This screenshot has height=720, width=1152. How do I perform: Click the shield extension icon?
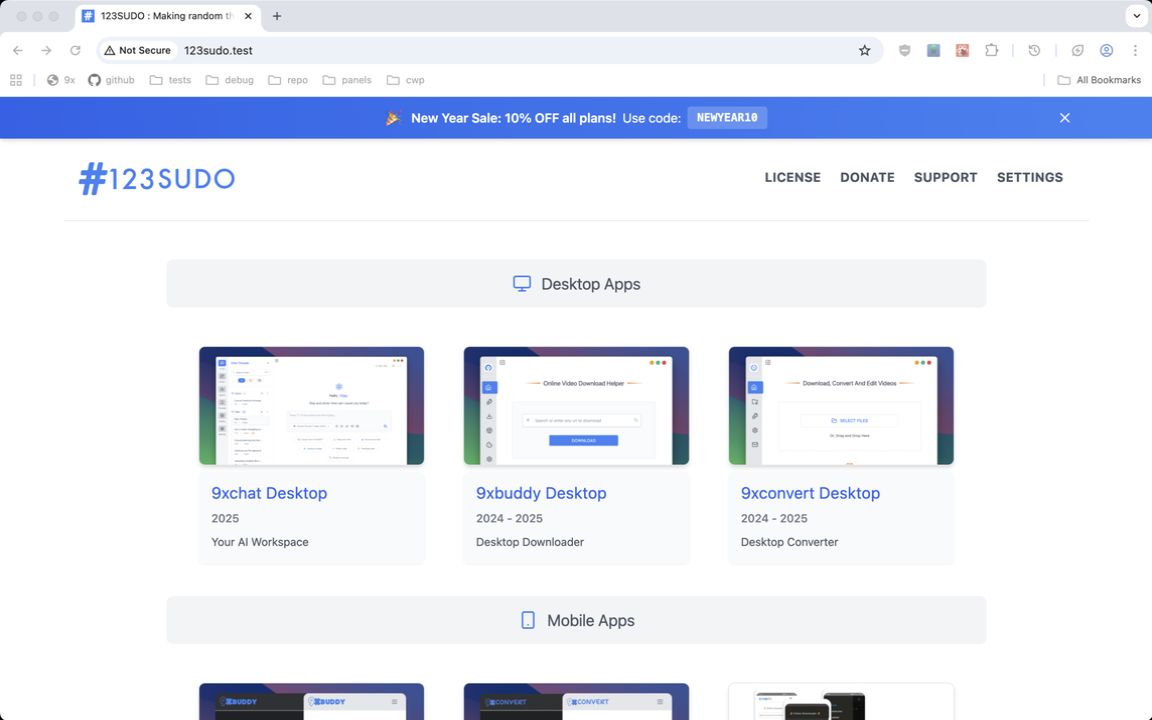tap(904, 49)
